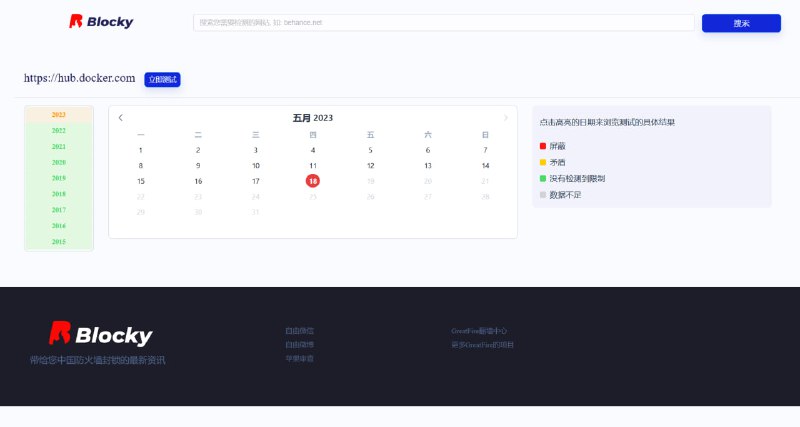Select year 2019 in the year list
The height and width of the screenshot is (427, 800).
59,178
